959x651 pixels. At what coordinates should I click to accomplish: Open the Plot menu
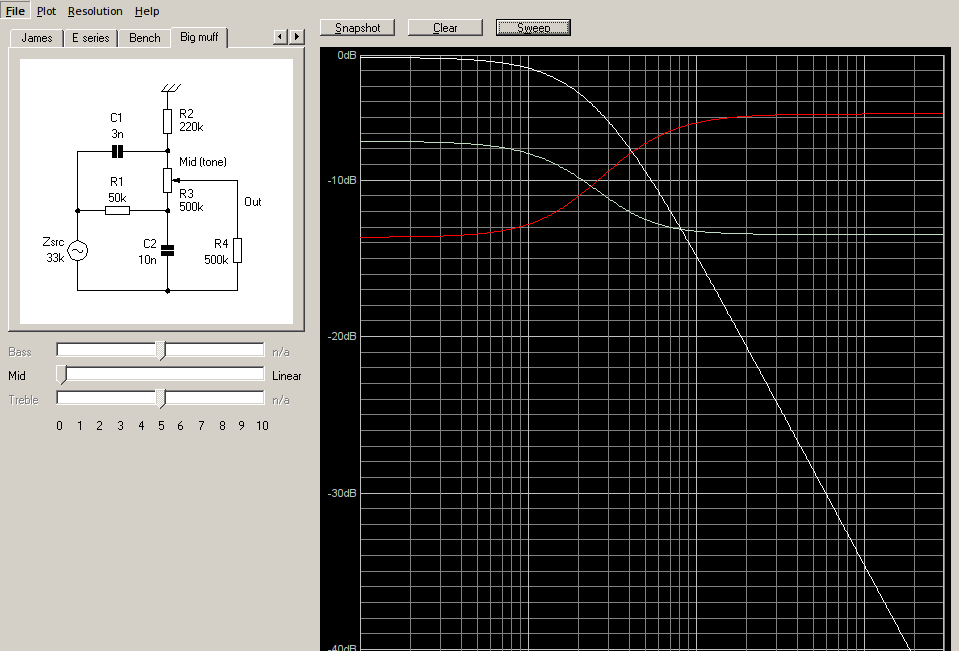(x=46, y=11)
